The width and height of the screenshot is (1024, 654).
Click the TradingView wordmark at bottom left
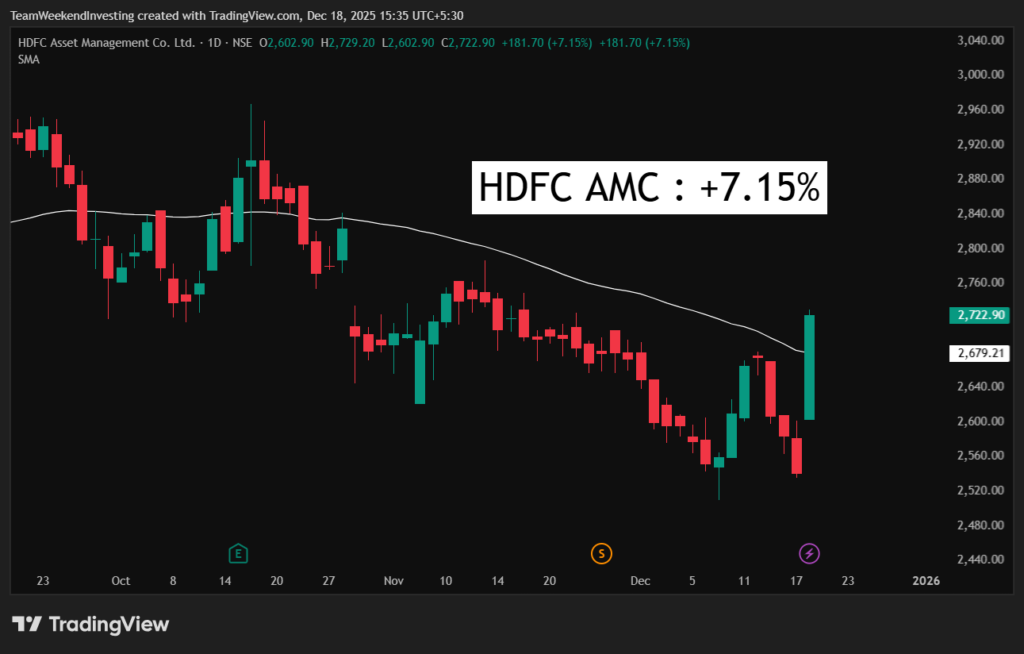point(109,625)
